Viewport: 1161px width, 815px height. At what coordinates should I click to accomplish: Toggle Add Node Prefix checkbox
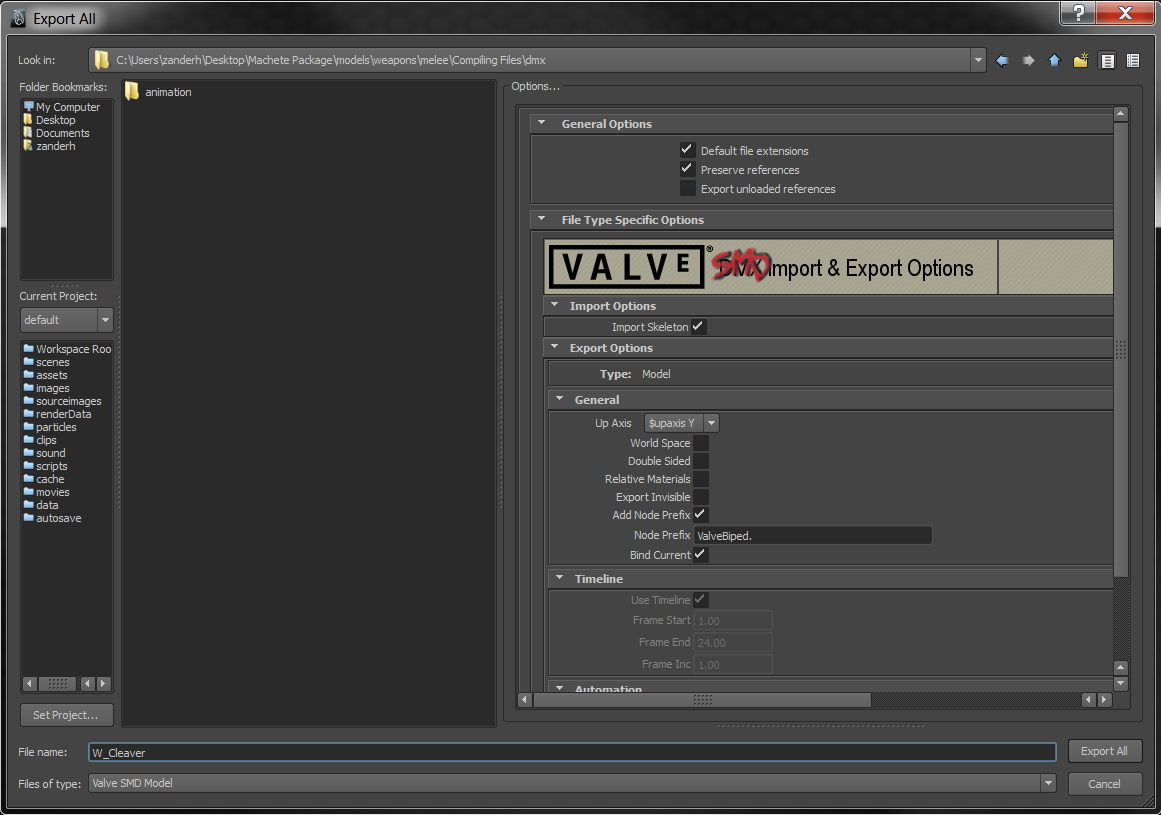tap(700, 514)
